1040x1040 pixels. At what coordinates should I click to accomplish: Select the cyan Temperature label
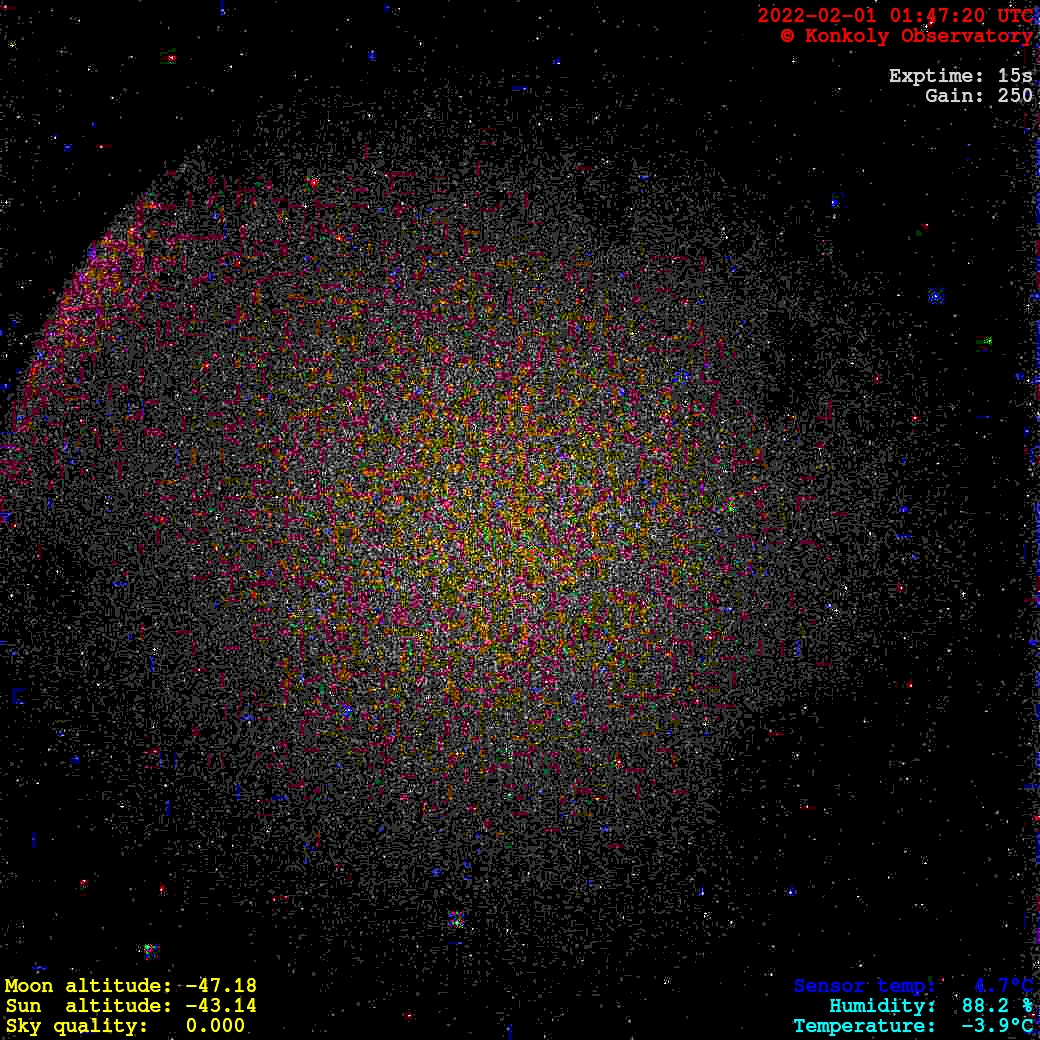click(864, 1026)
